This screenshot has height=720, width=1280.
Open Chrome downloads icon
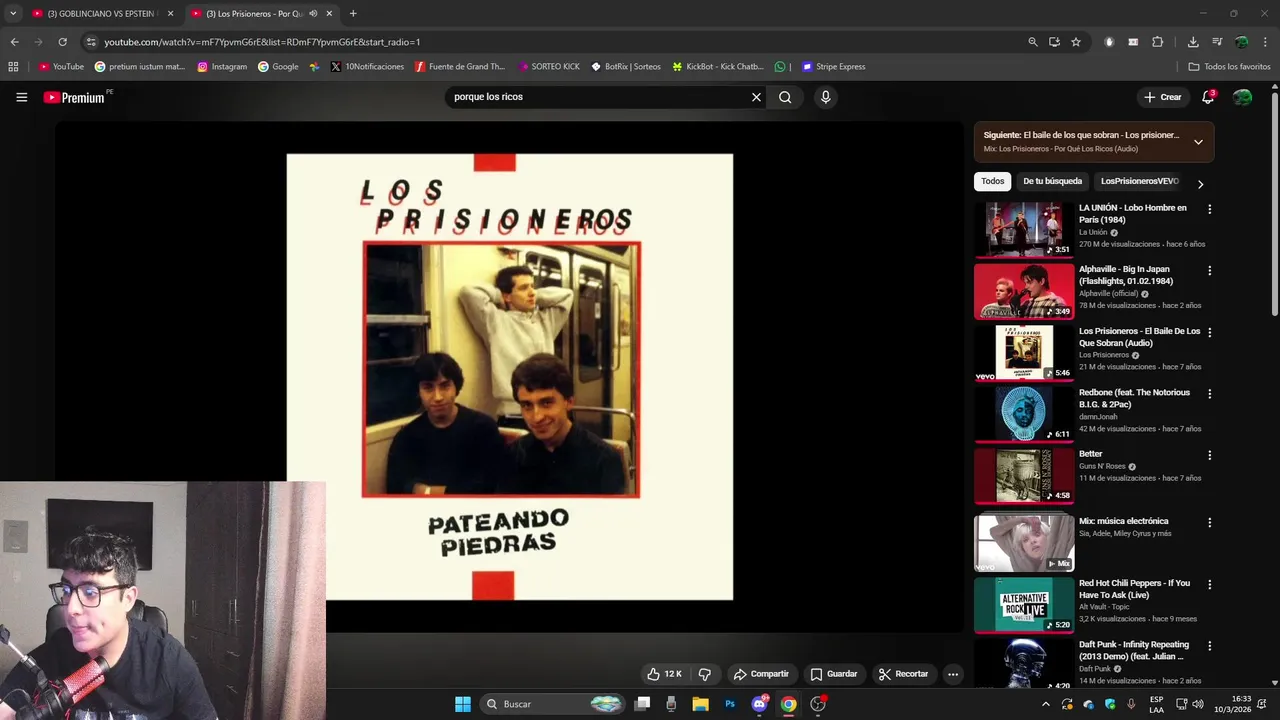point(1193,42)
